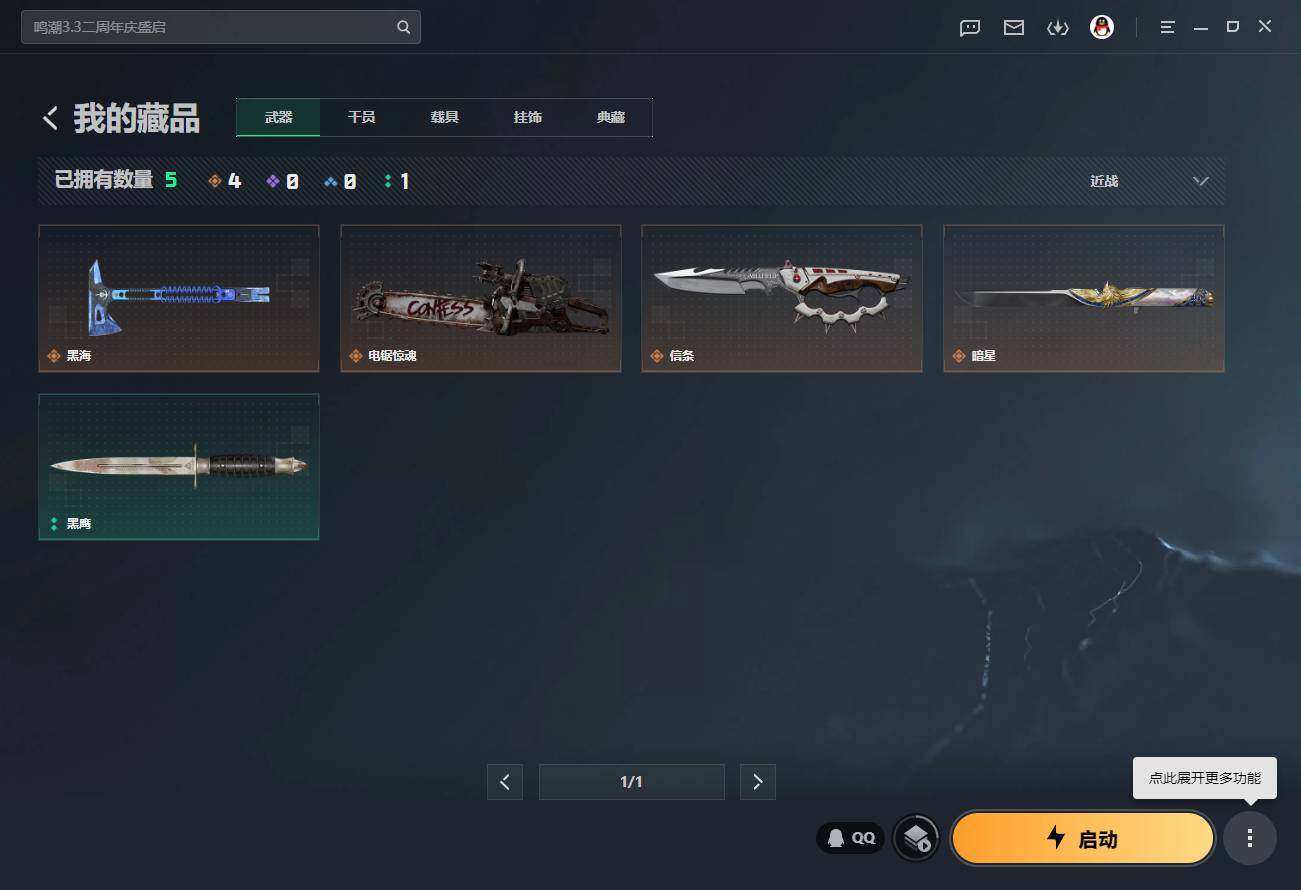Image resolution: width=1301 pixels, height=890 pixels.
Task: Select the 暗星 blade card
Action: [1084, 298]
